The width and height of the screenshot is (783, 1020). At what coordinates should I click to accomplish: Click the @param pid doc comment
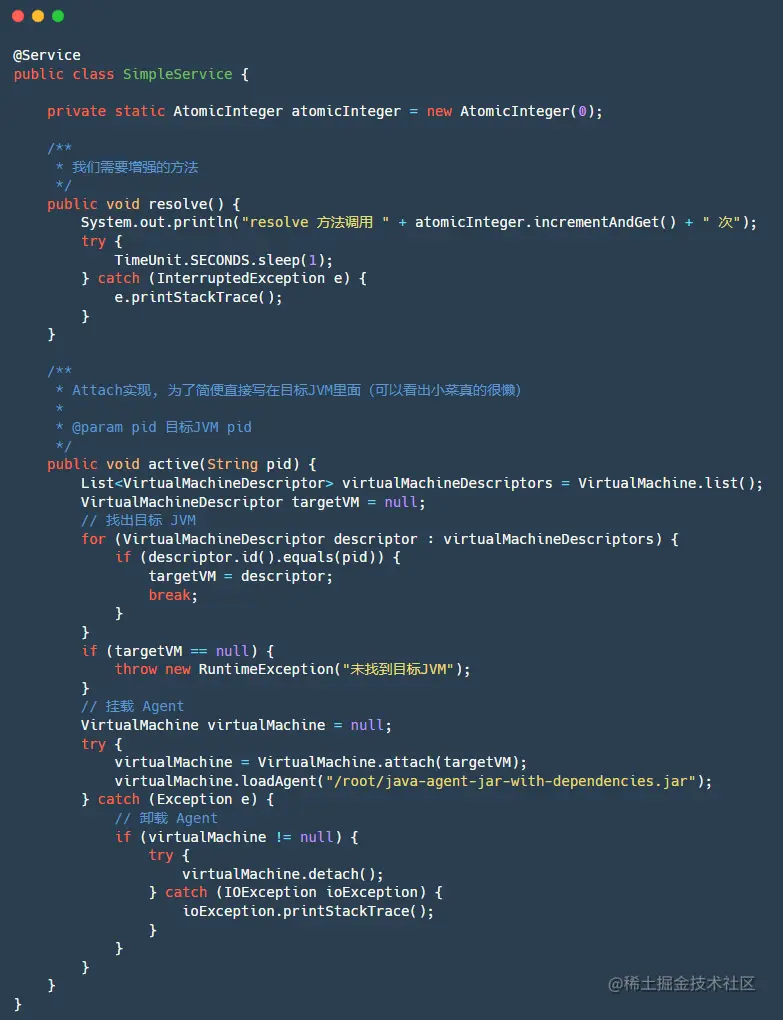161,427
